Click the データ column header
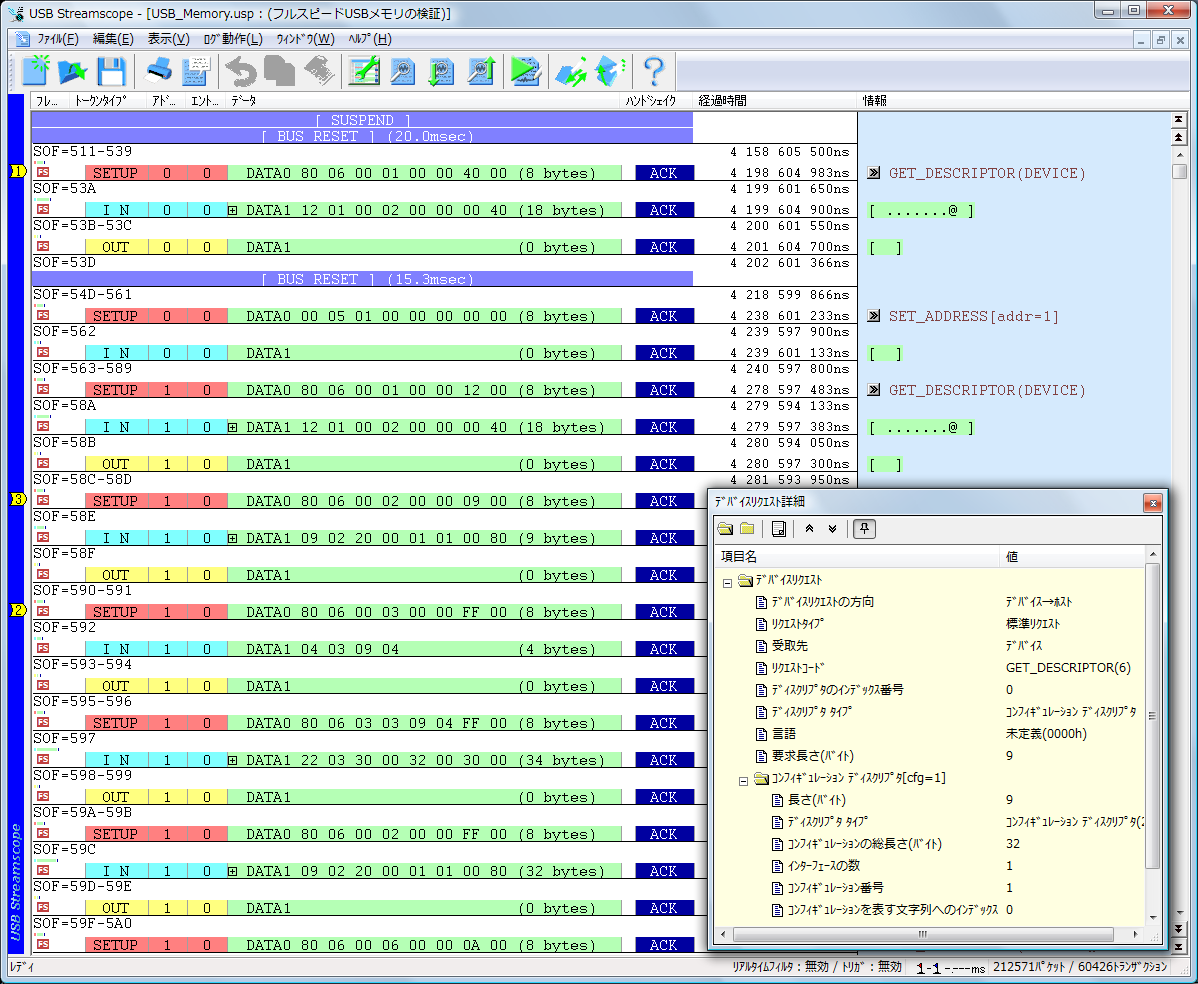Image resolution: width=1198 pixels, height=984 pixels. (423, 101)
